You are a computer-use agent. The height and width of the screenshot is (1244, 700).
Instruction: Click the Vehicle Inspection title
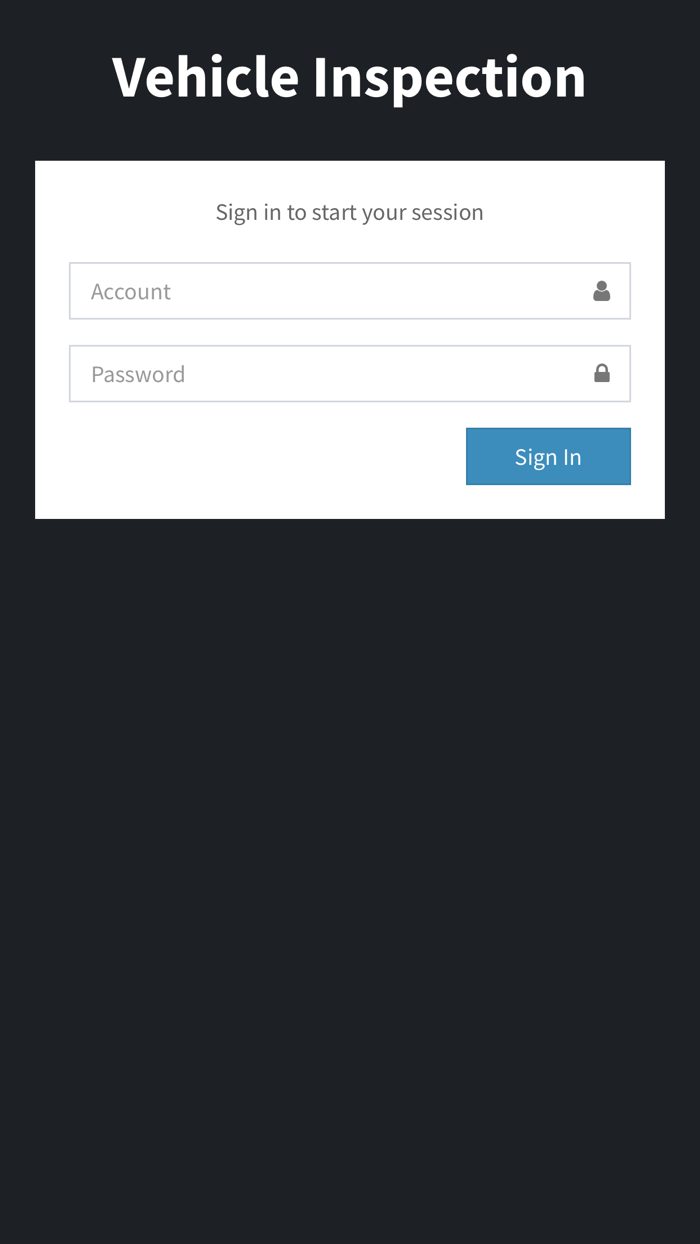point(349,77)
